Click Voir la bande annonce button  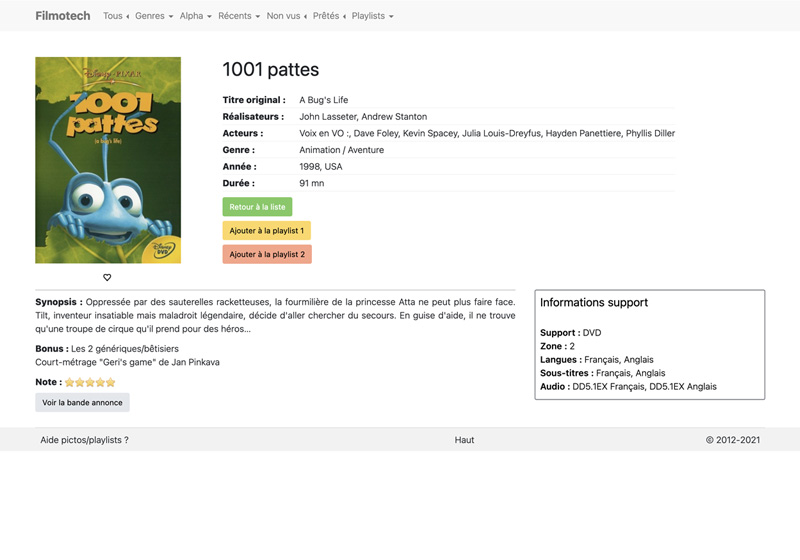tap(82, 402)
